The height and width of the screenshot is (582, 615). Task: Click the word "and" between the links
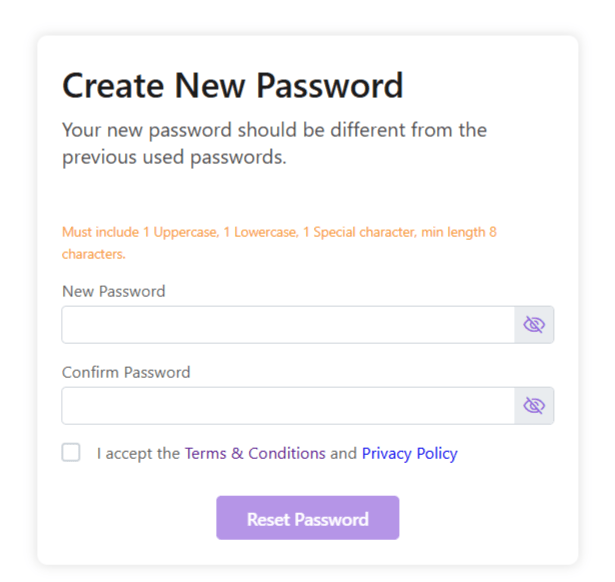point(343,453)
